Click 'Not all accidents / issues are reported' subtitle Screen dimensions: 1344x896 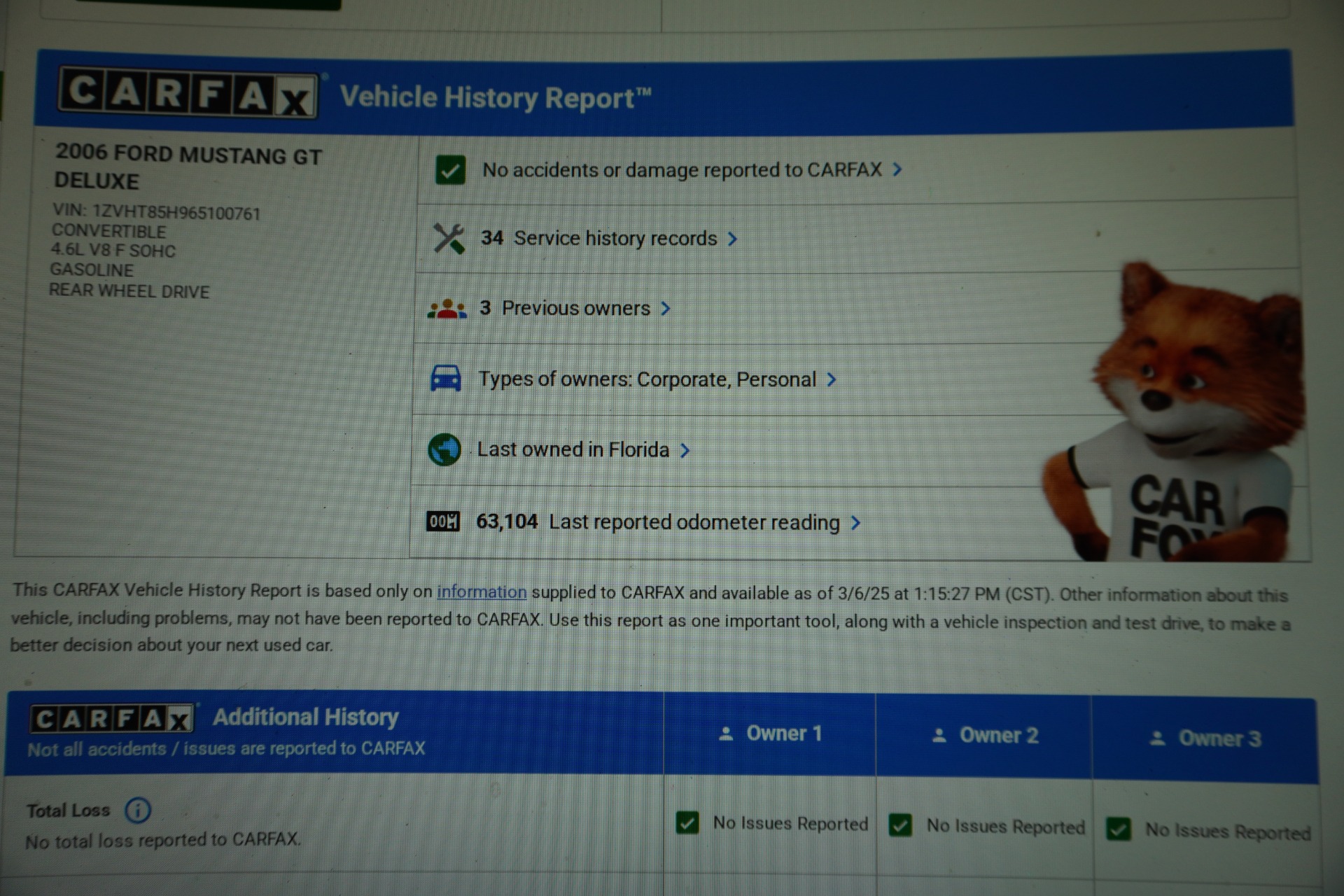(226, 749)
